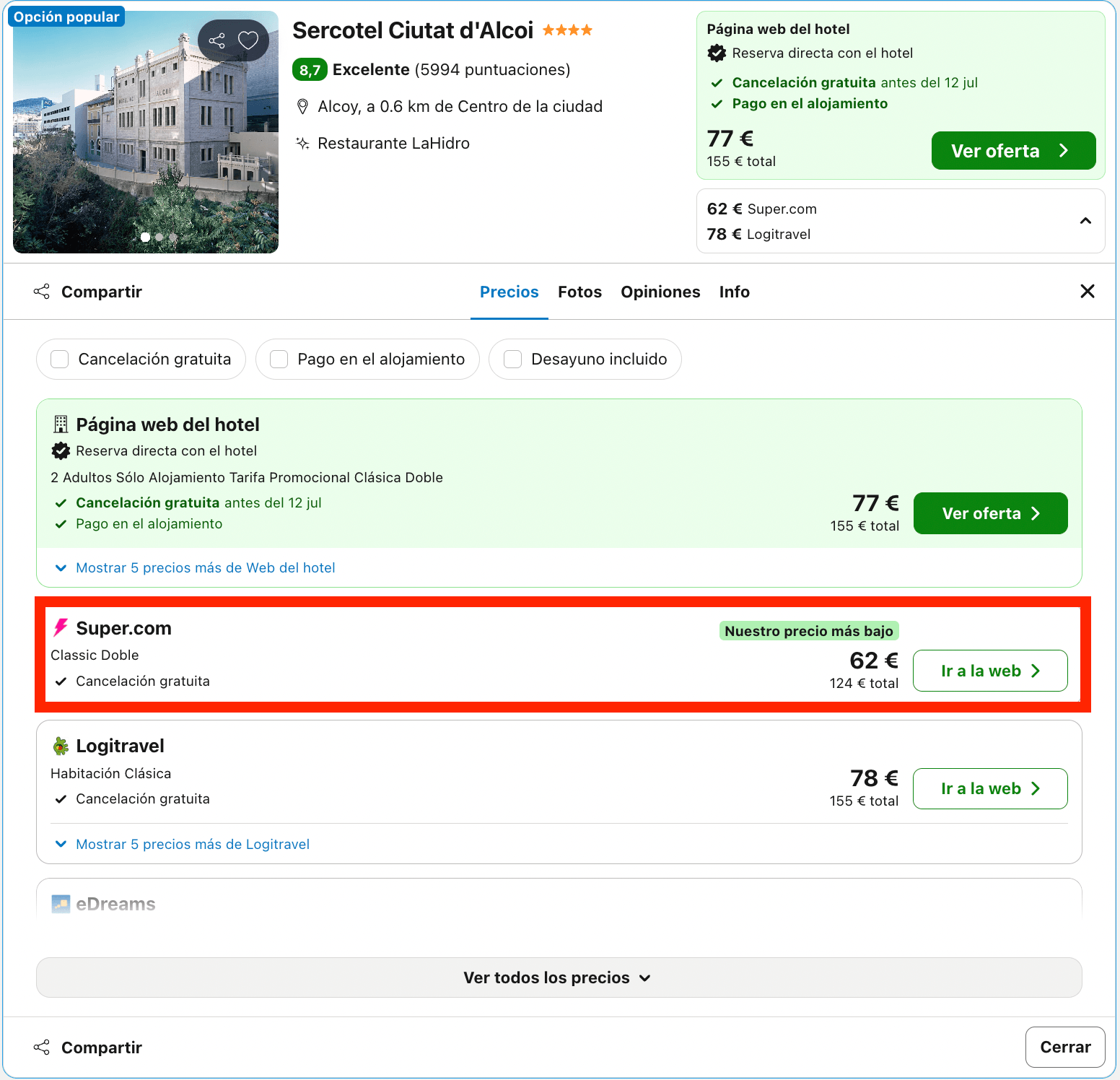Screen dimensions: 1120x1080
Task: Click the Cerrar button
Action: click(1065, 1047)
